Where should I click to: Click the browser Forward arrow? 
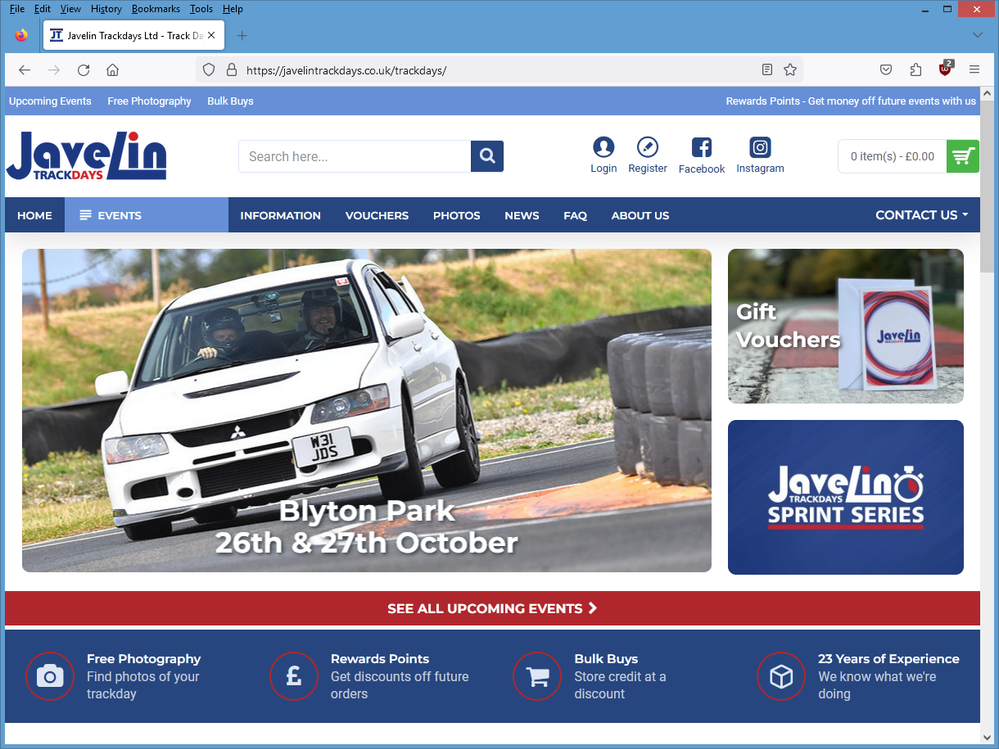coord(54,70)
